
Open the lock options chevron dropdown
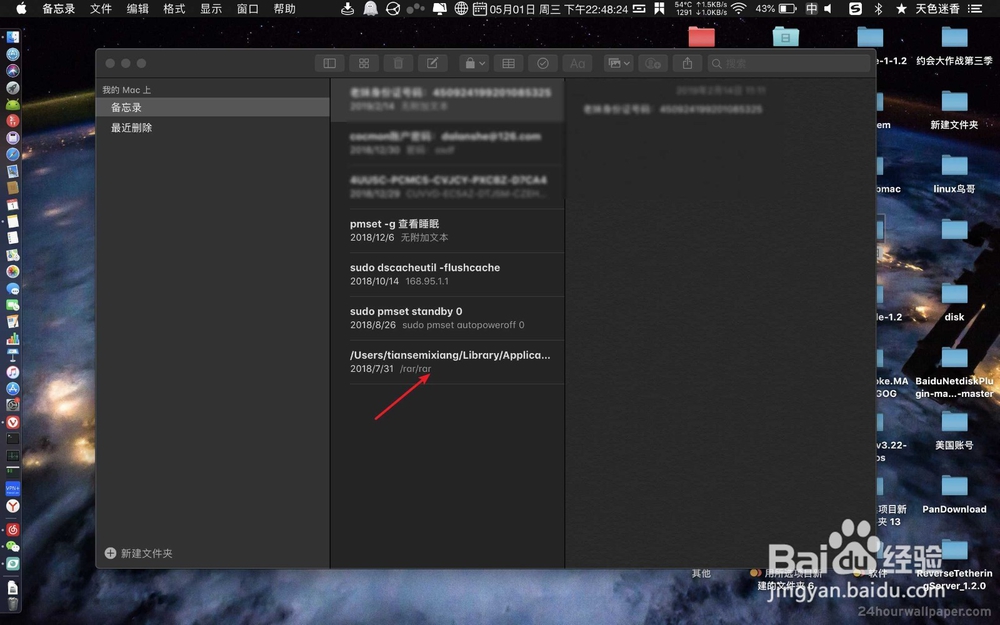click(484, 62)
